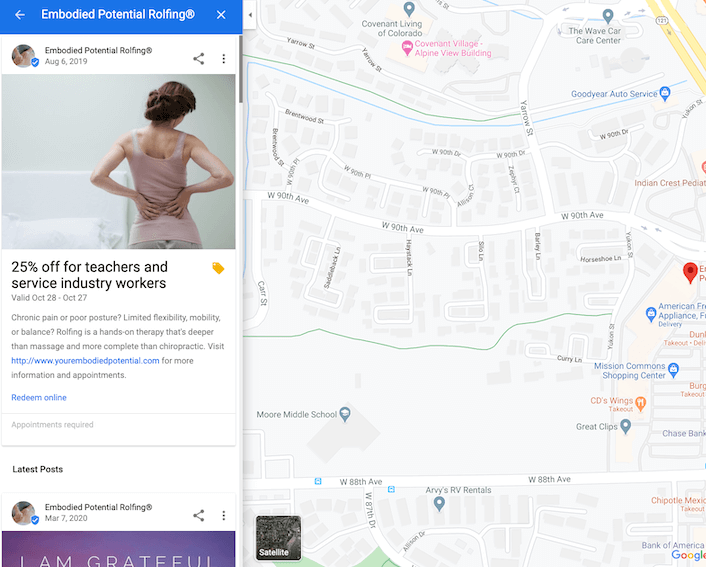Click the 'Bank of America' map label

673,545
